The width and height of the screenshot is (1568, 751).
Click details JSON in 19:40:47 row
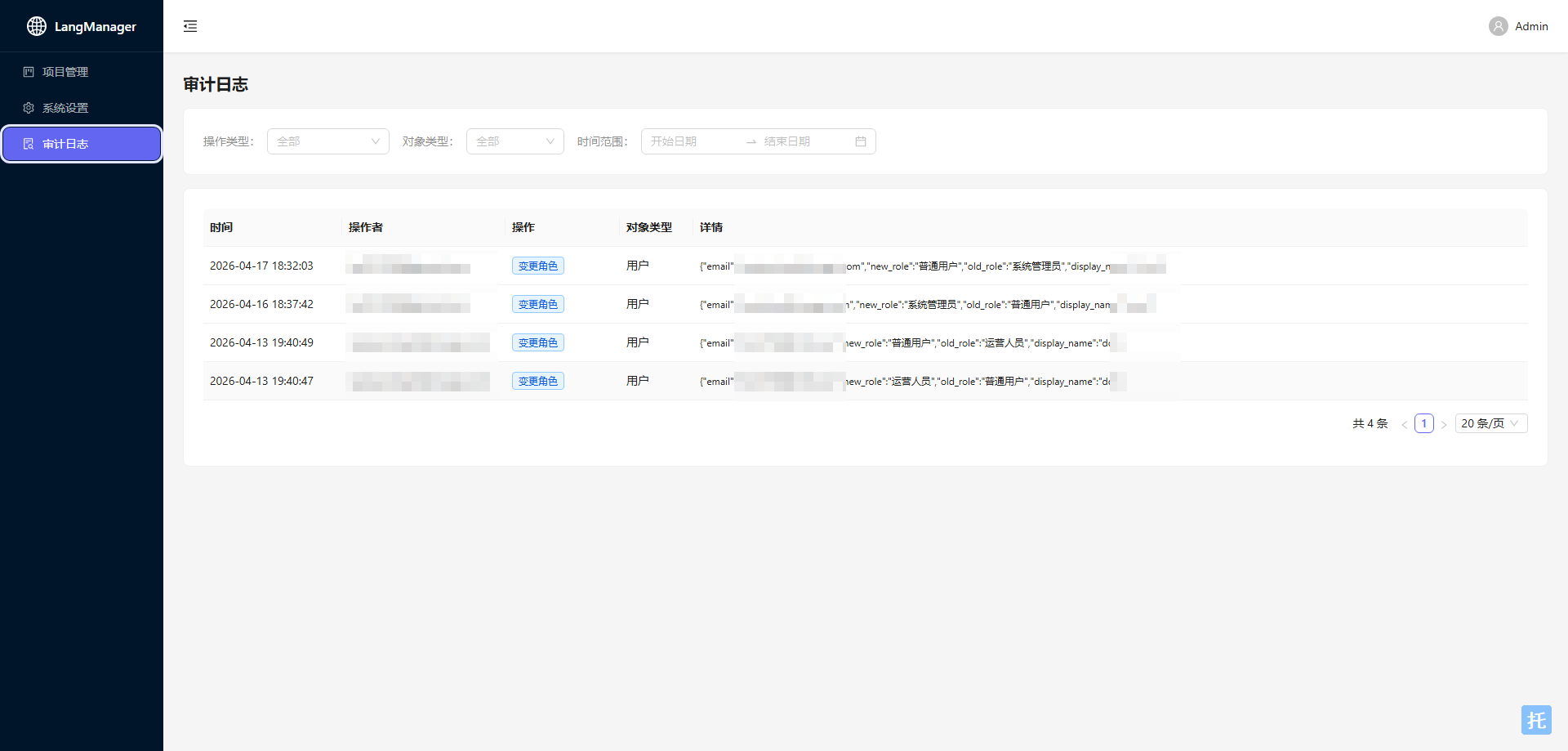(x=913, y=381)
